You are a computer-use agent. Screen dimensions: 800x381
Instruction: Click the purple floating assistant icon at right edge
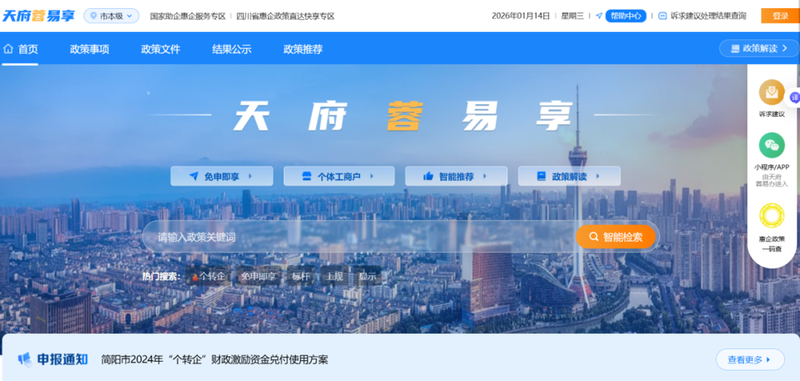[x=794, y=97]
